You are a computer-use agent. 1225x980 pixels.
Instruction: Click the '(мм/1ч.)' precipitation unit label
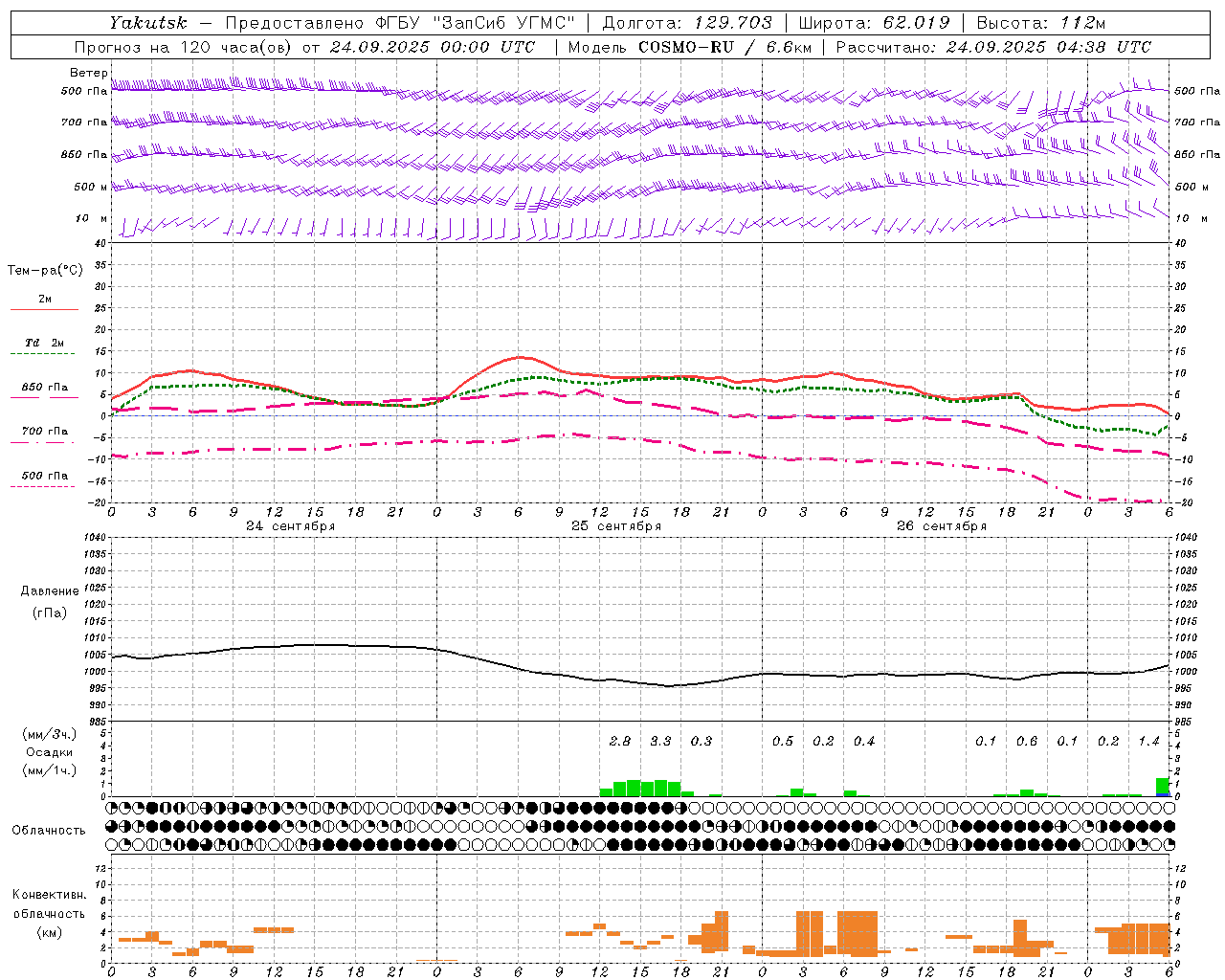pos(49,770)
